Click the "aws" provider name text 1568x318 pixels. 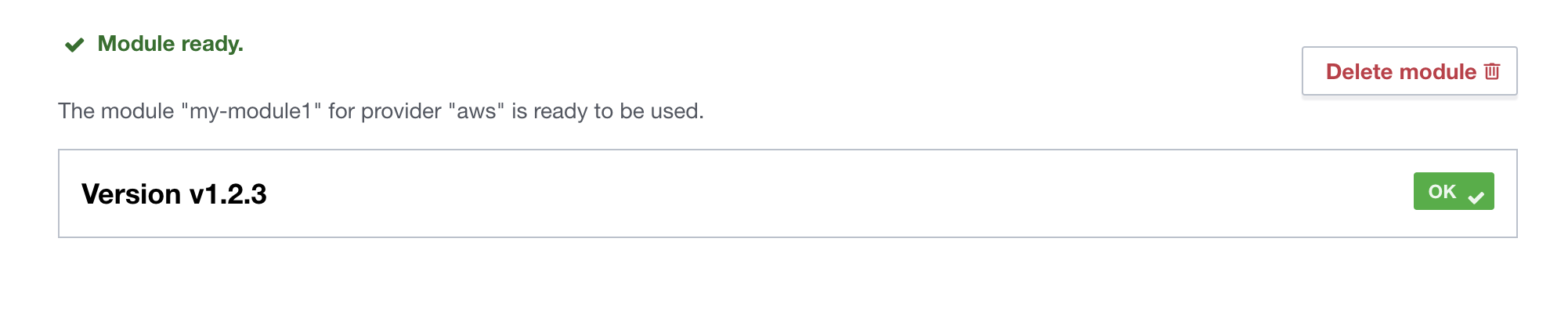click(476, 111)
